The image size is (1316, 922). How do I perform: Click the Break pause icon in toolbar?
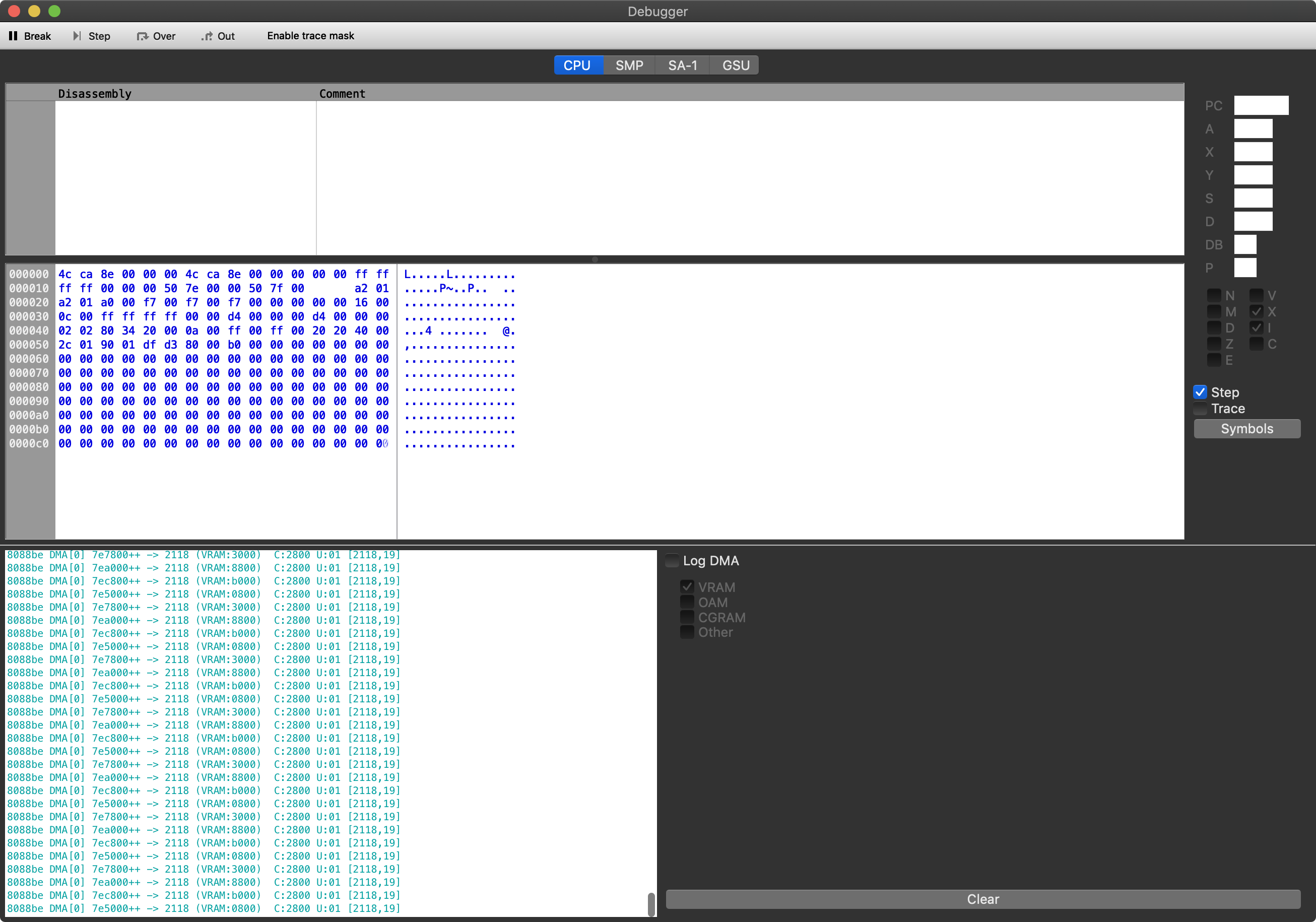(x=13, y=36)
